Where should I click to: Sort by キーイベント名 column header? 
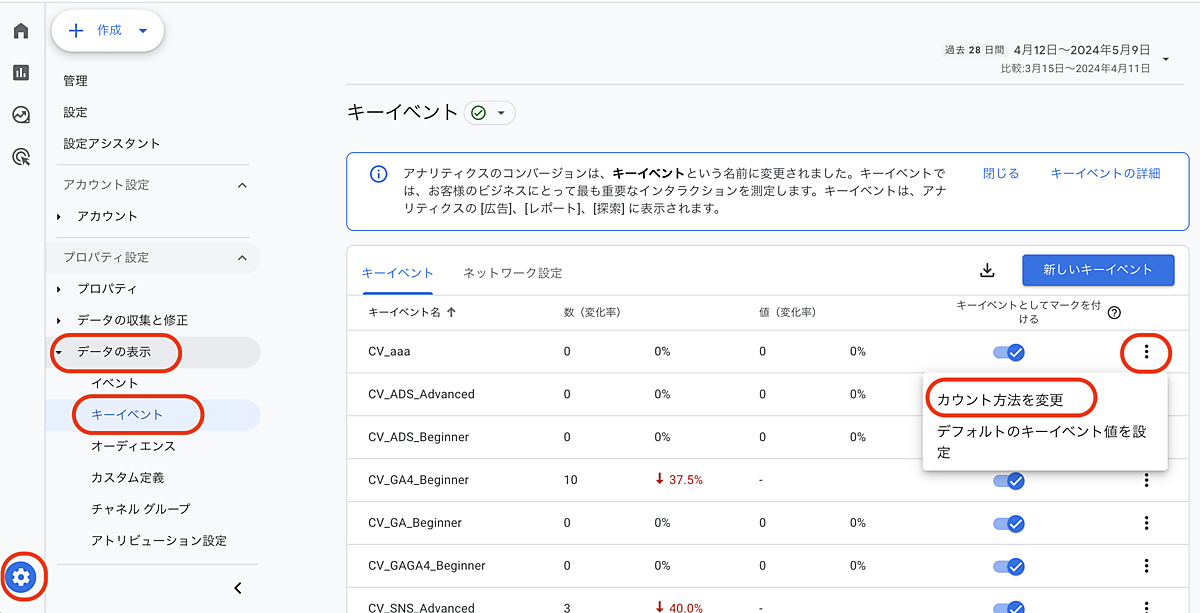click(x=411, y=312)
